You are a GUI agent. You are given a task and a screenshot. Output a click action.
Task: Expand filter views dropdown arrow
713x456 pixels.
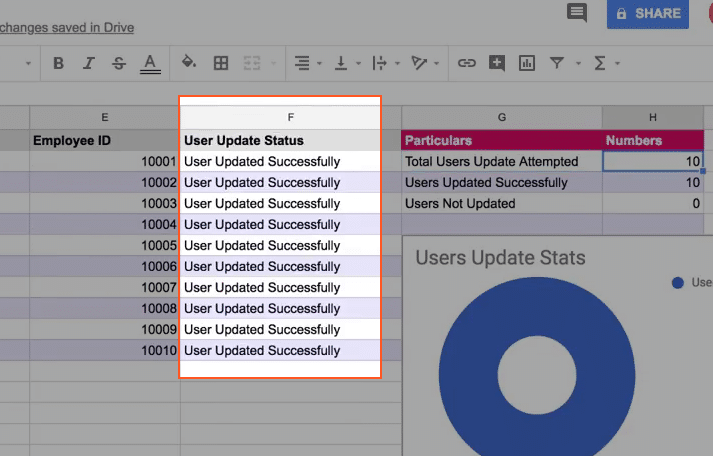[578, 63]
